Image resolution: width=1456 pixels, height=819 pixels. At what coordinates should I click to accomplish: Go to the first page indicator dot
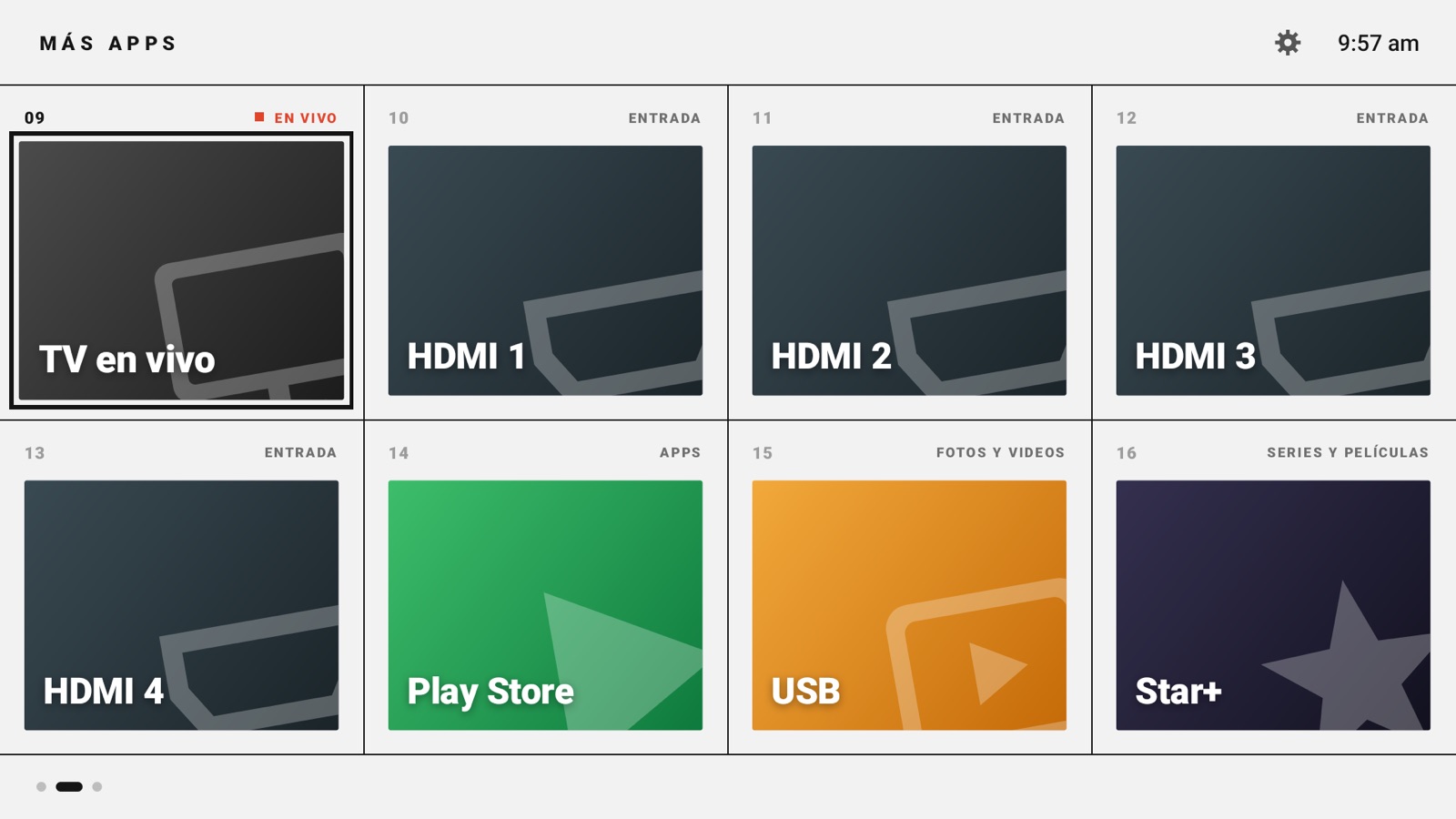pyautogui.click(x=41, y=786)
